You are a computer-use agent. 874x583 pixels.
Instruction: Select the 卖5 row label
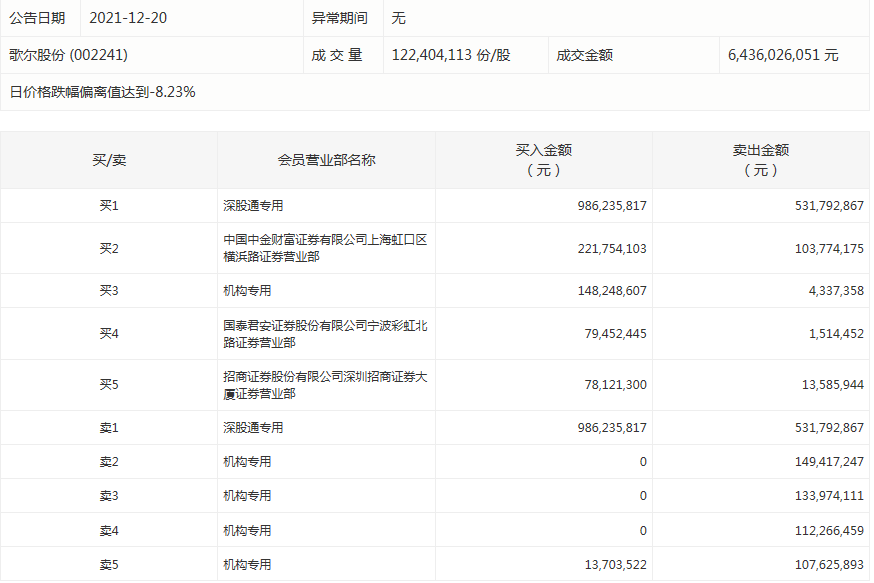coord(109,565)
